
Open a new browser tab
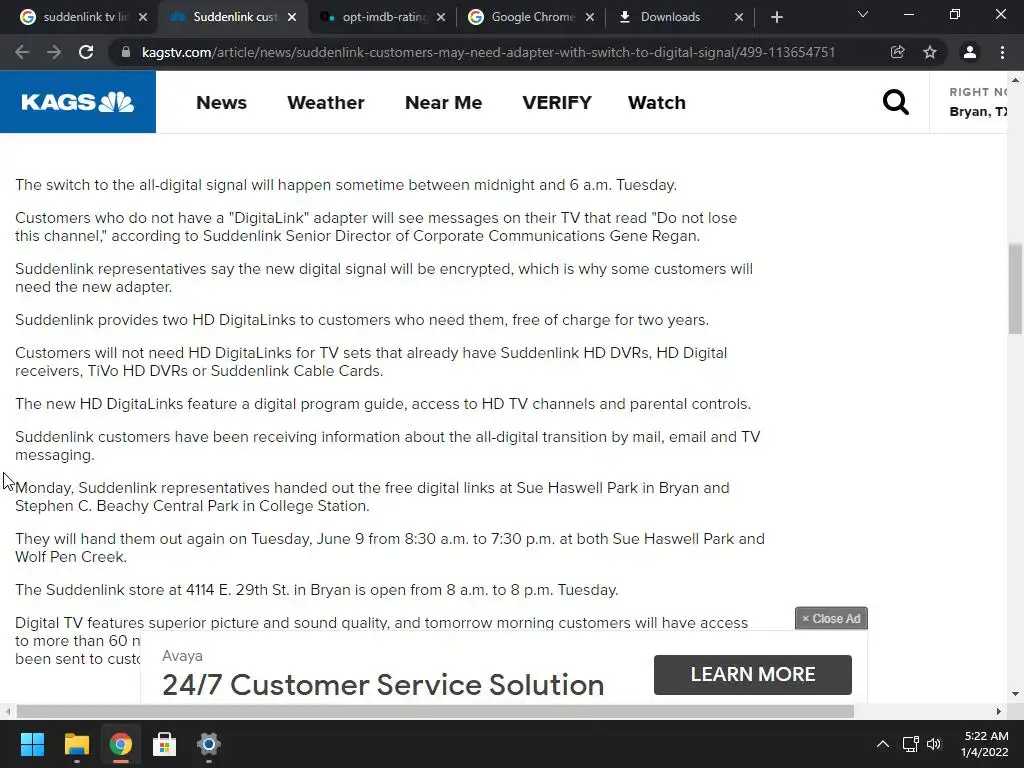(776, 17)
